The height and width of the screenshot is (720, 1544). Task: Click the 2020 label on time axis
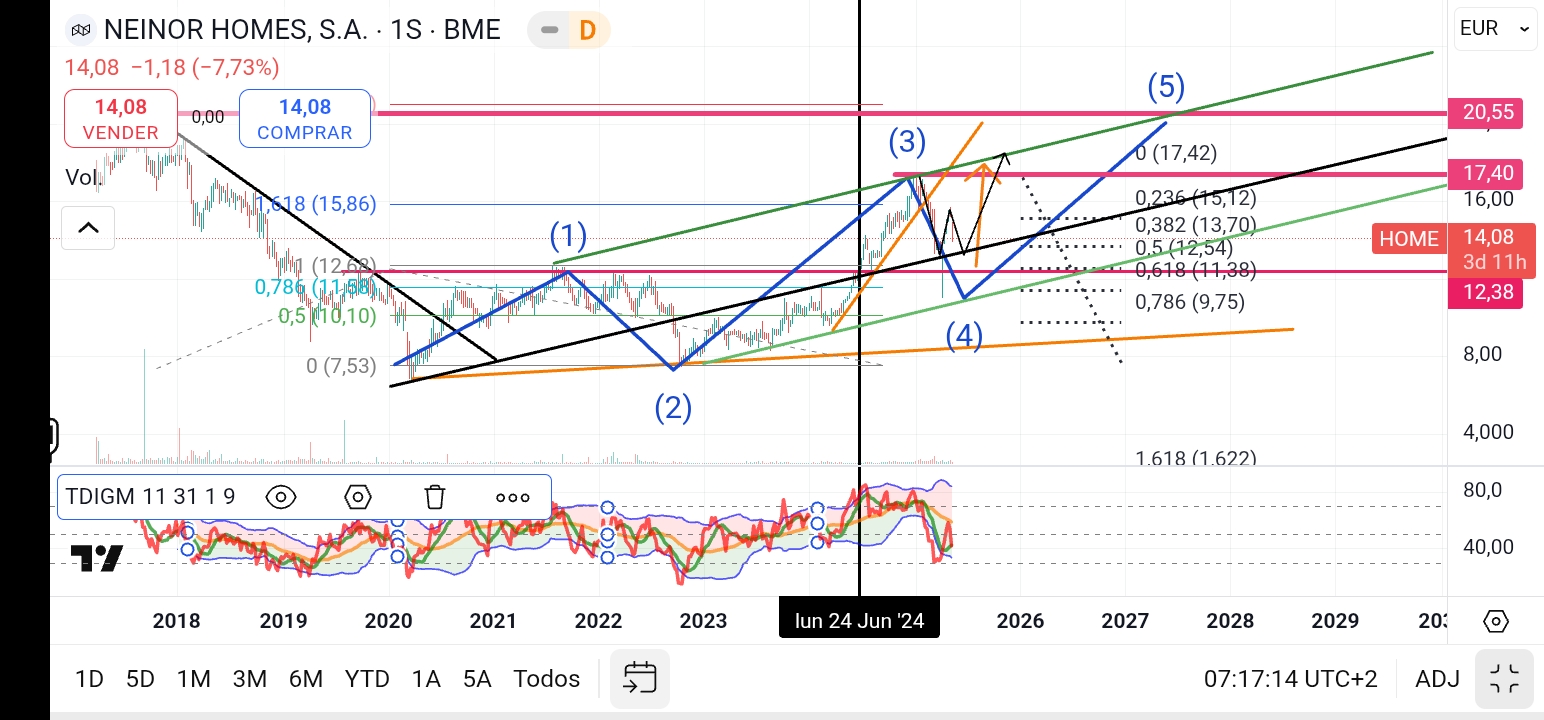388,621
